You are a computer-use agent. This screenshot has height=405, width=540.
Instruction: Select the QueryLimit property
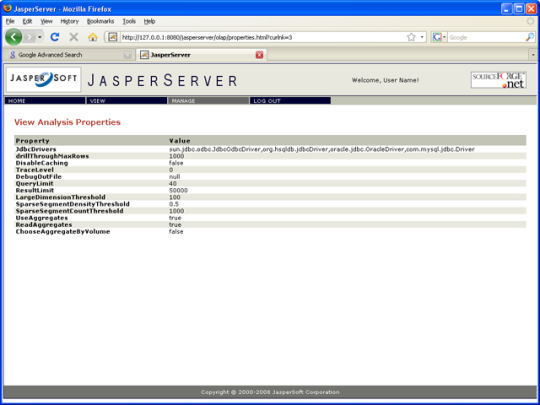tap(34, 184)
